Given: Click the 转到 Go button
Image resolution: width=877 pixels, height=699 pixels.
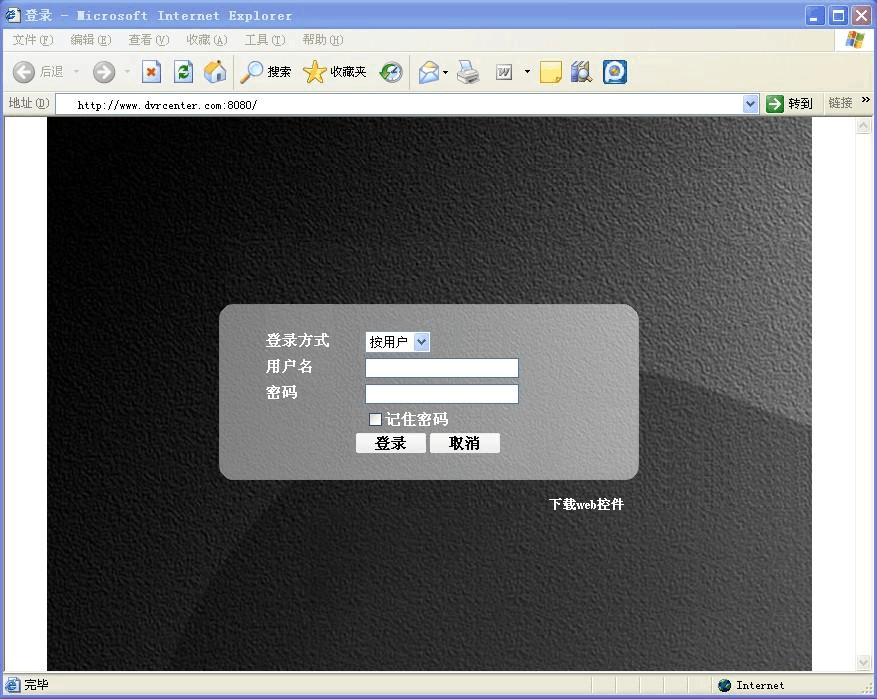Looking at the screenshot, I should tap(789, 104).
